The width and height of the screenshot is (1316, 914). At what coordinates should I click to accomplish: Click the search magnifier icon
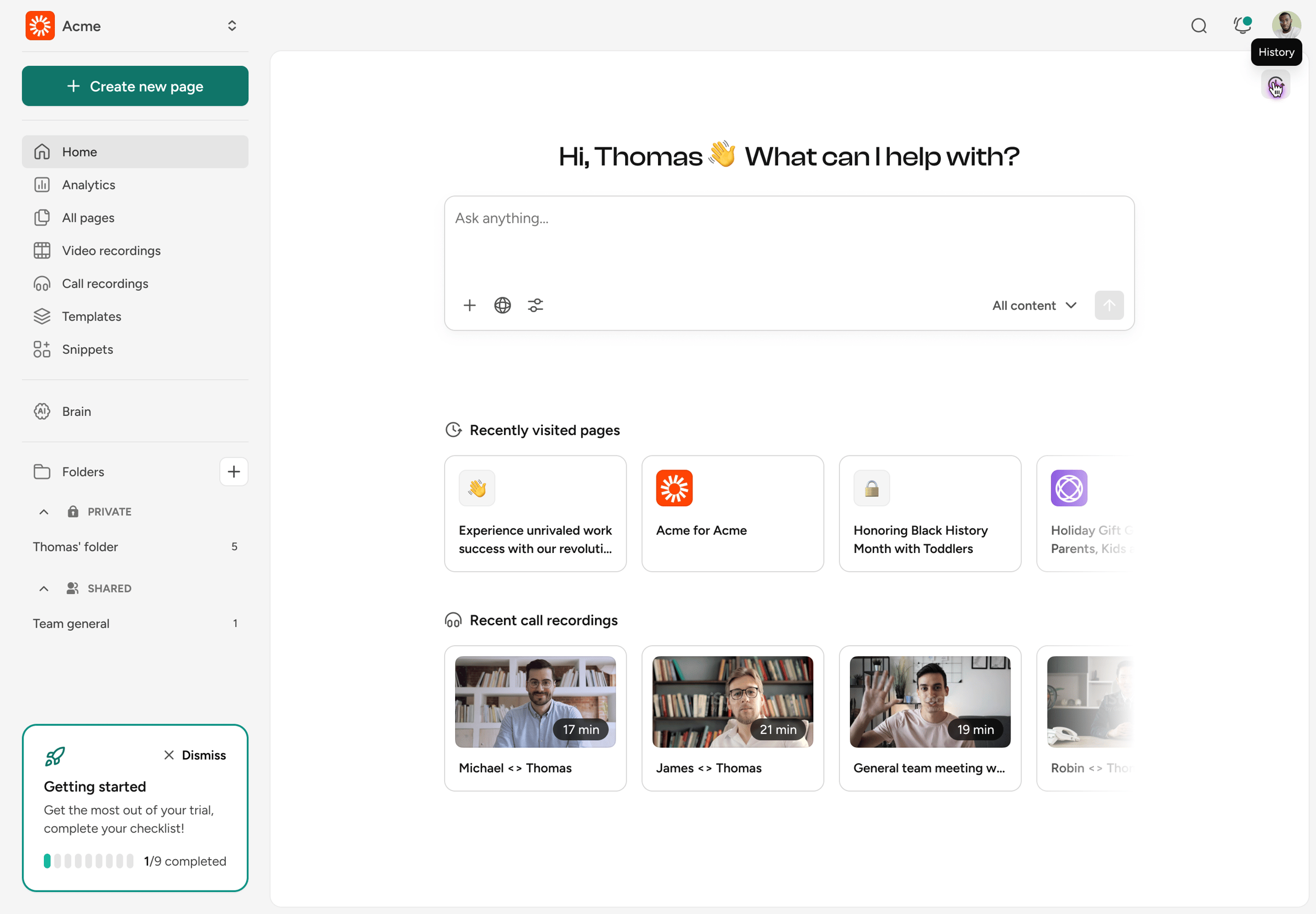click(1199, 26)
